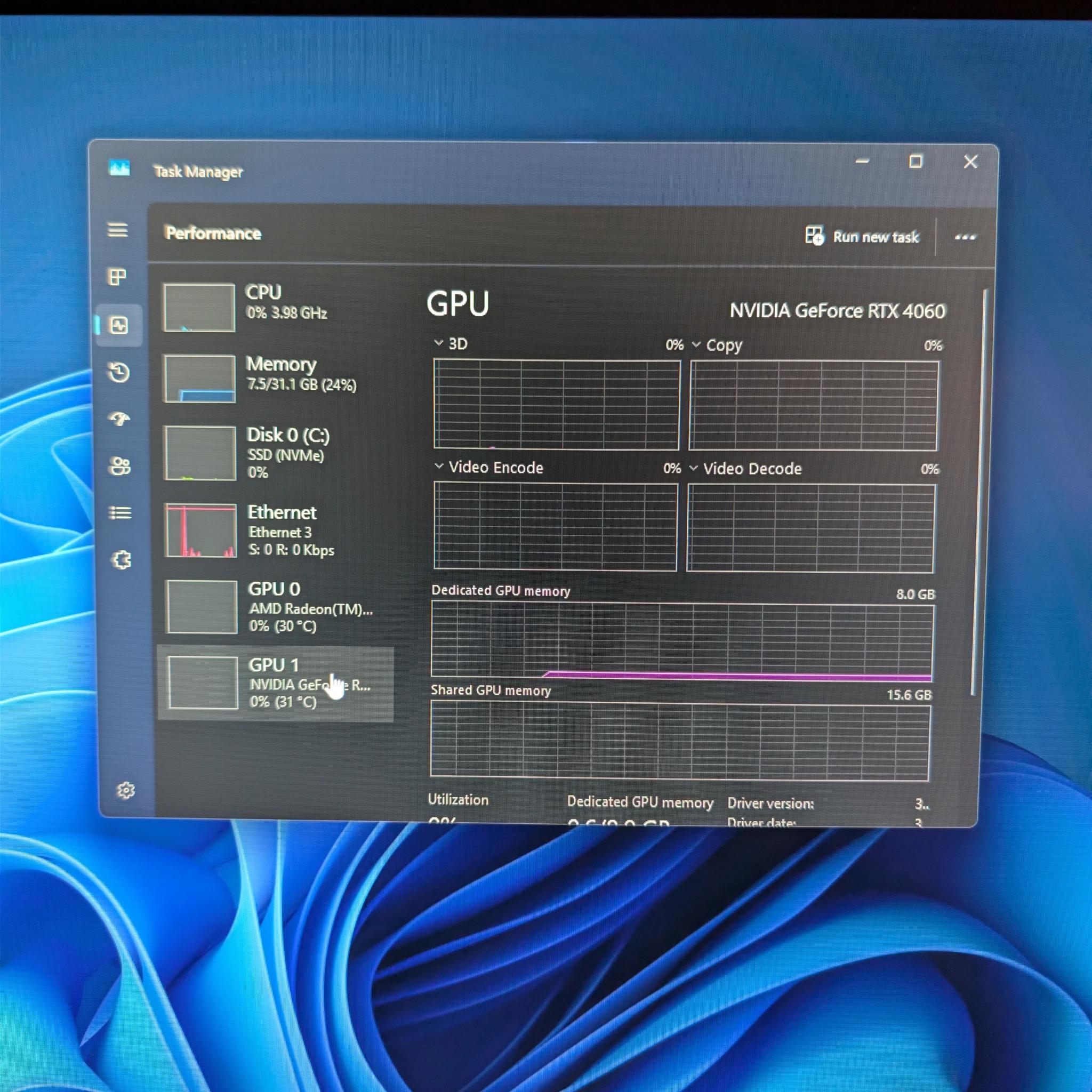The image size is (1092, 1092).
Task: Click the Memory mini graph thumbnail
Action: point(199,378)
